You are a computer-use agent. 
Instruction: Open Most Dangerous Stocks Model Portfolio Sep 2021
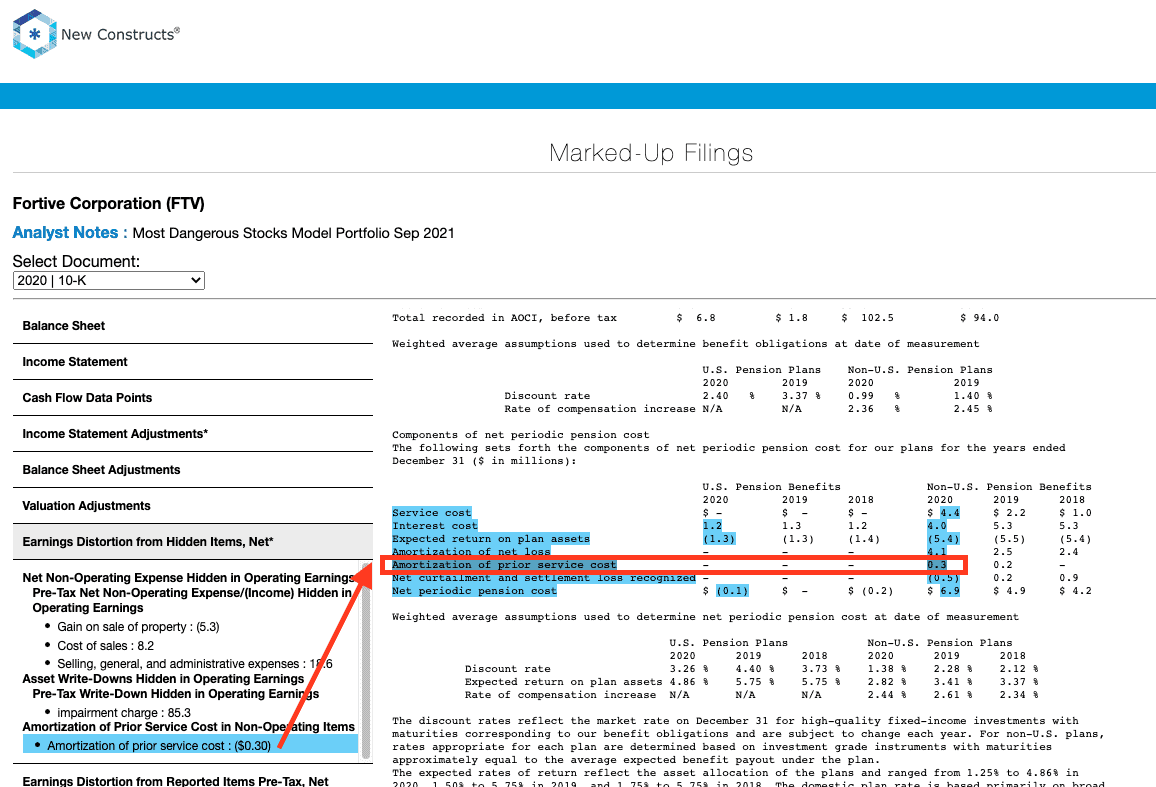click(x=293, y=233)
